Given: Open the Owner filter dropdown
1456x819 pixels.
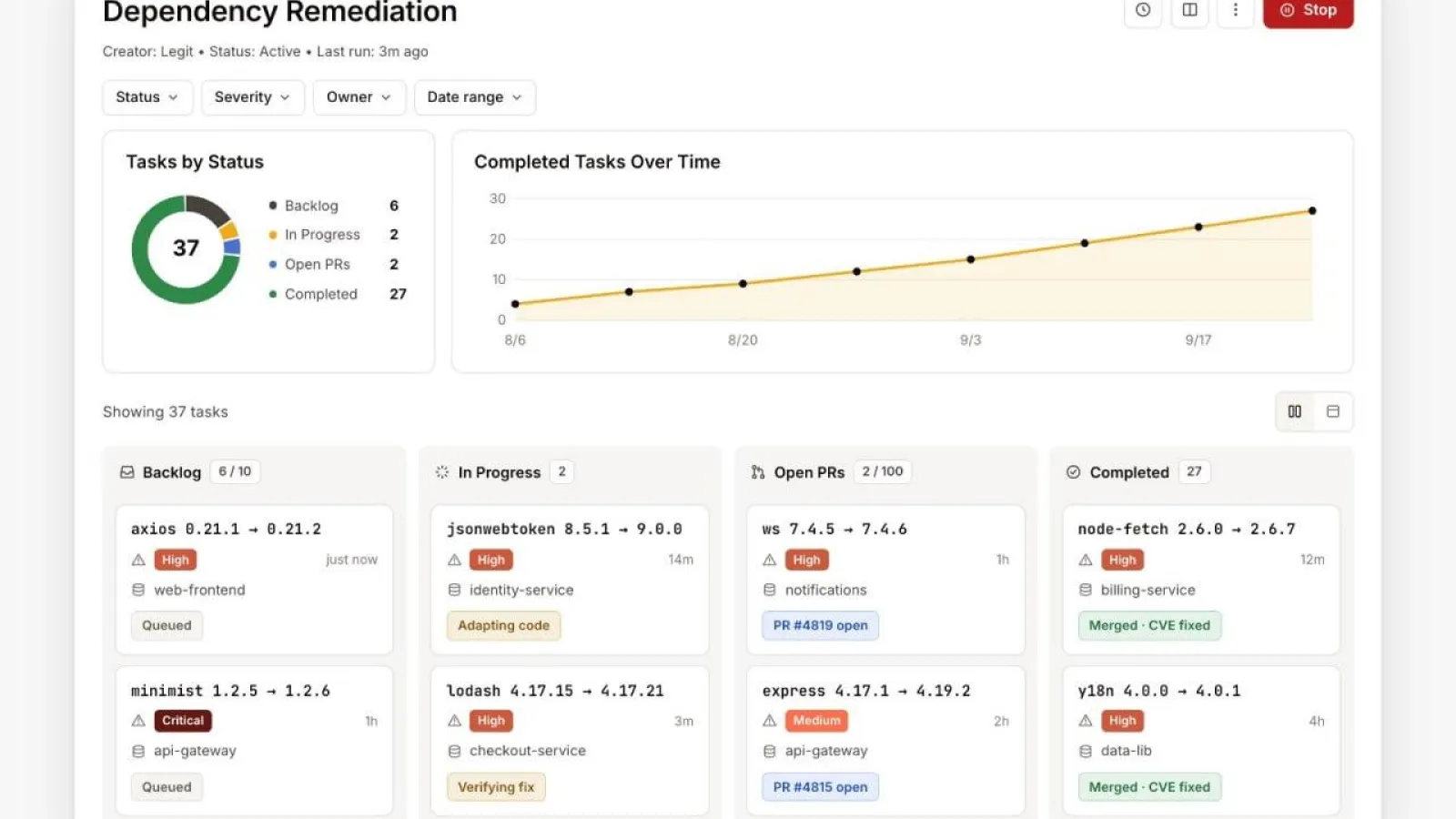Looking at the screenshot, I should [x=359, y=97].
